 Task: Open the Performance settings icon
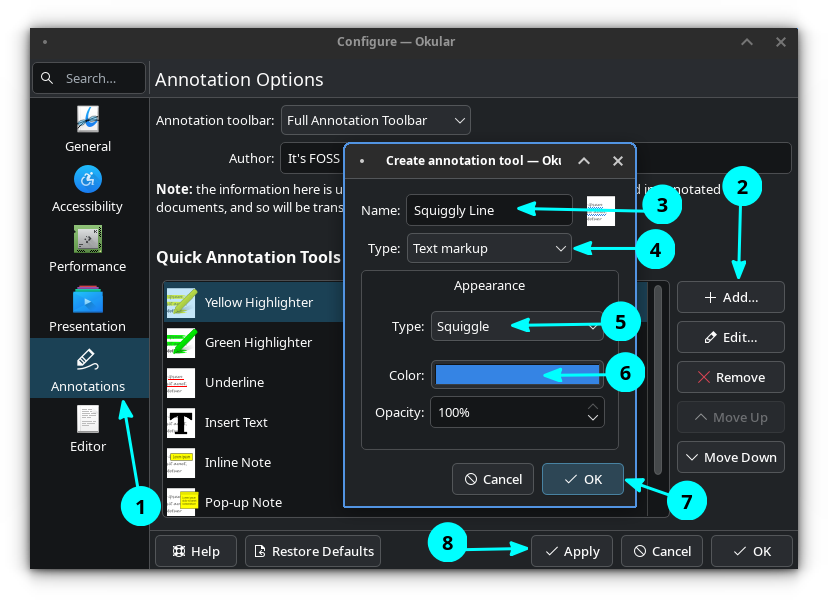(x=88, y=239)
